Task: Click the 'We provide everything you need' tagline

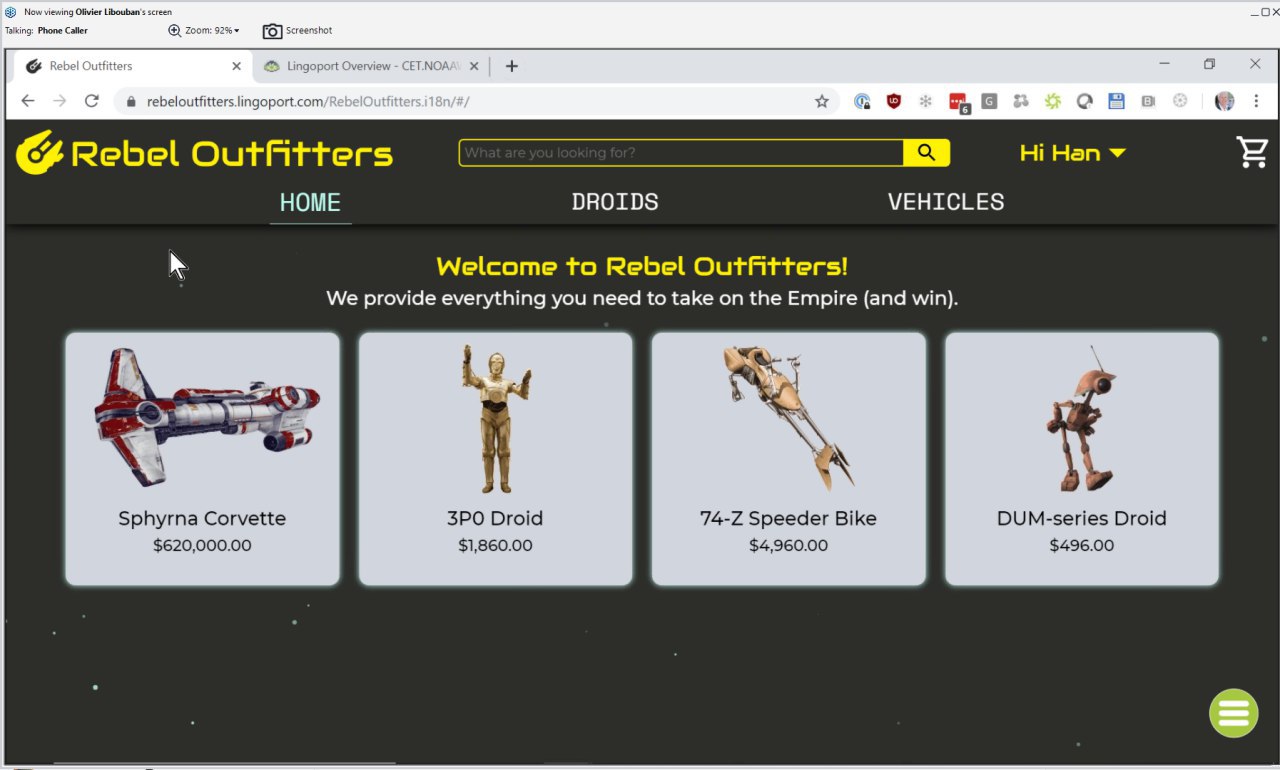Action: [642, 298]
